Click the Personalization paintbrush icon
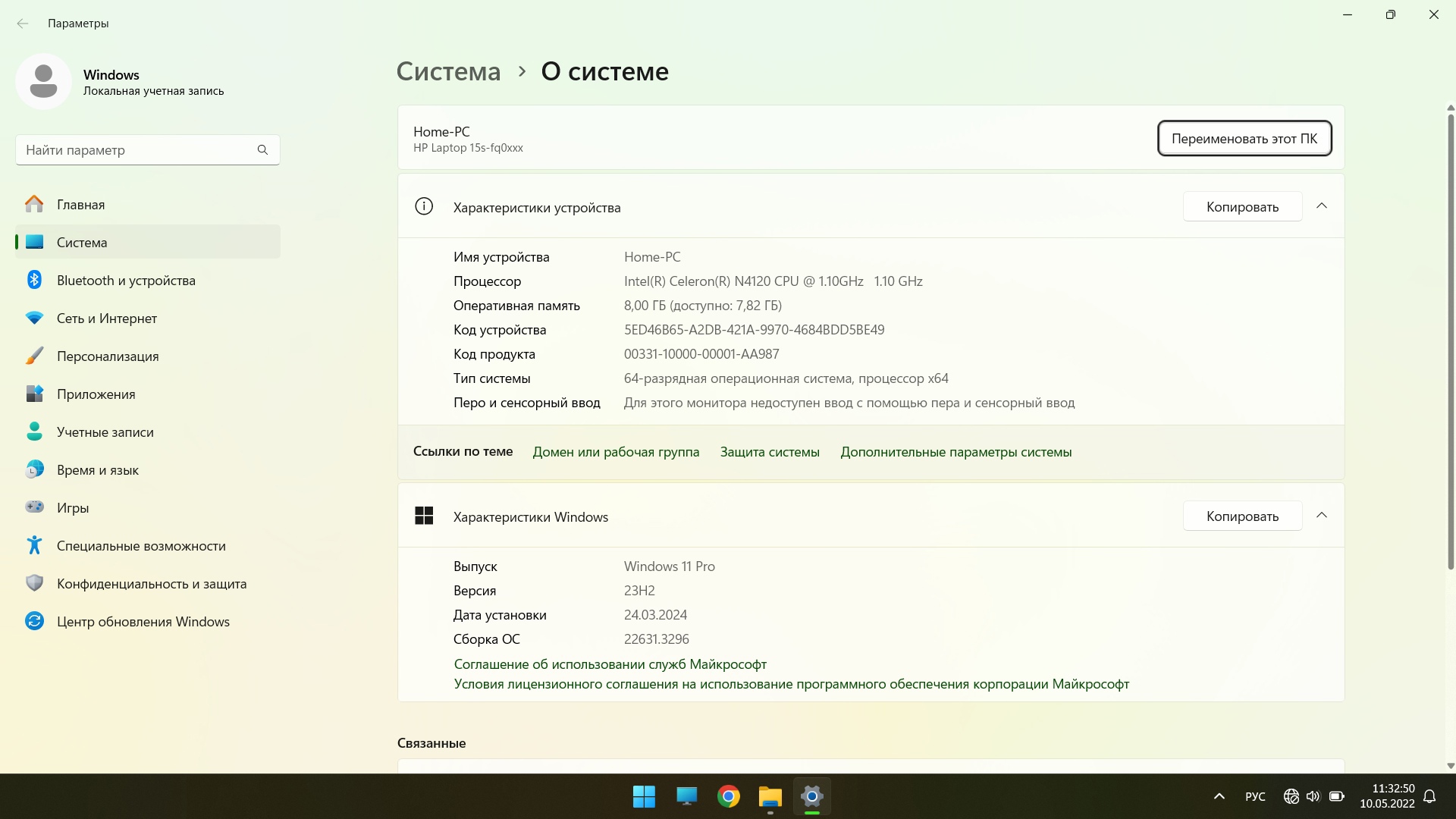Viewport: 1456px width, 819px height. tap(34, 356)
